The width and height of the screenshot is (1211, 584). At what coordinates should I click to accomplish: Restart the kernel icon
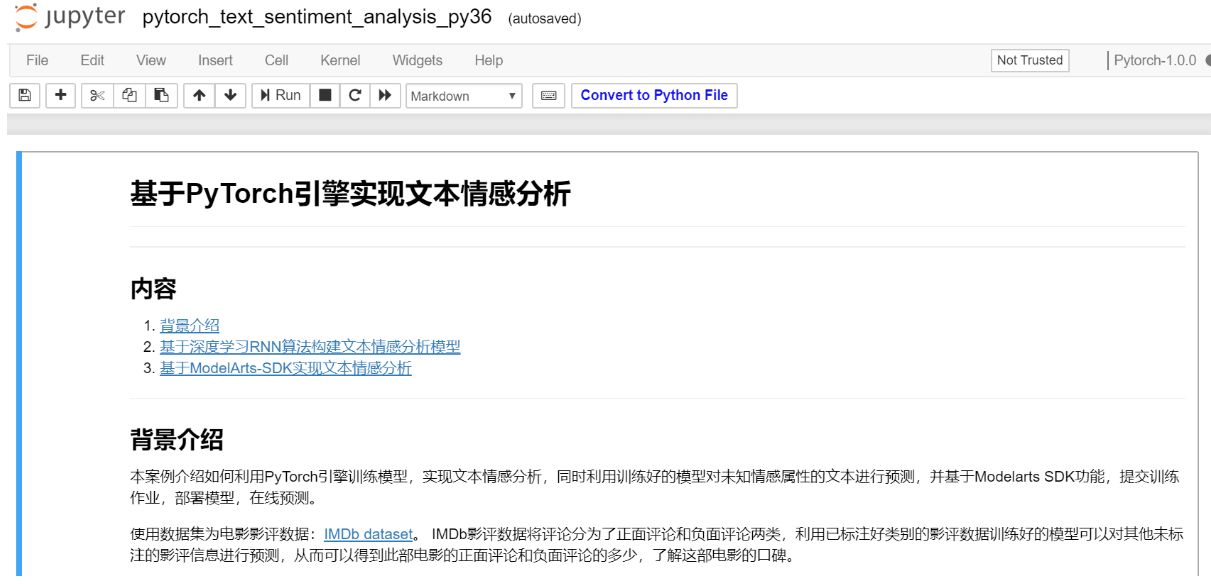(x=354, y=95)
